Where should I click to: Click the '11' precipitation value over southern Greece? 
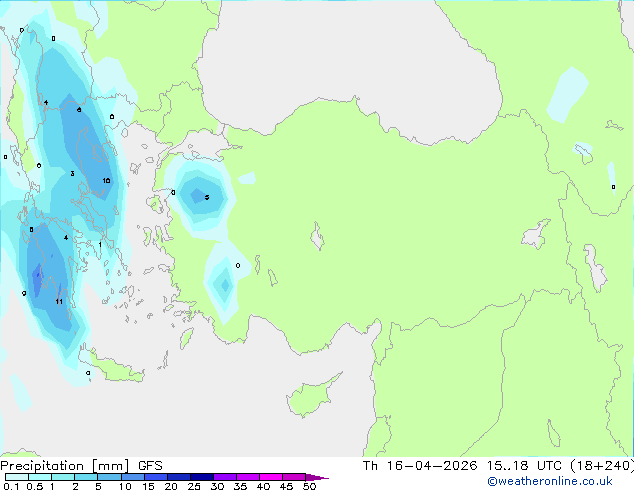tap(59, 302)
